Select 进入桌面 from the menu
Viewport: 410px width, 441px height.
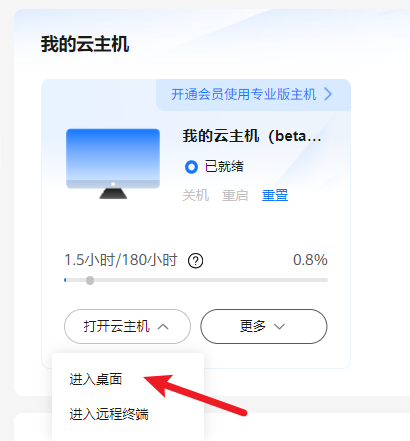tap(96, 379)
